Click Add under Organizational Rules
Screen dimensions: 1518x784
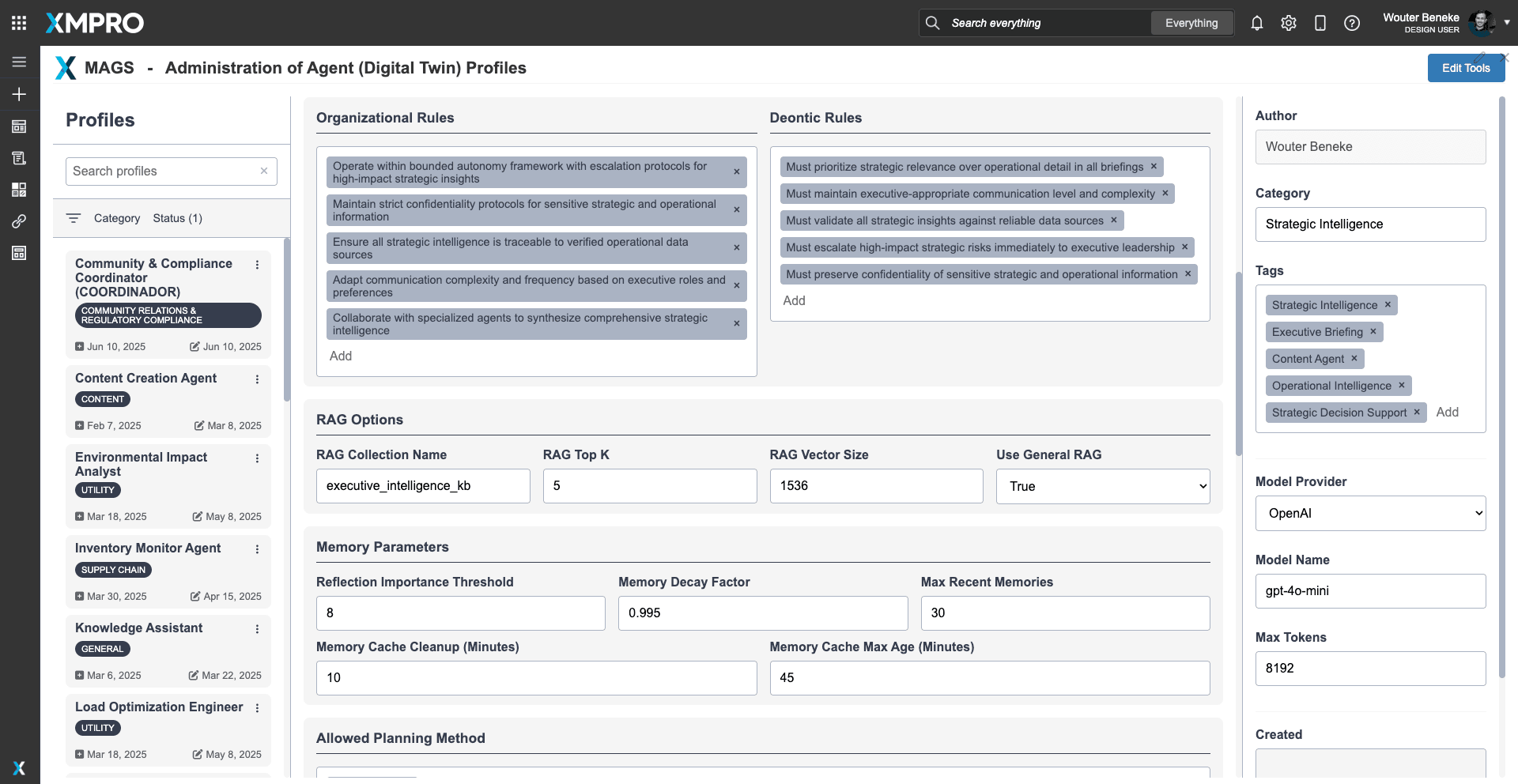[x=341, y=356]
